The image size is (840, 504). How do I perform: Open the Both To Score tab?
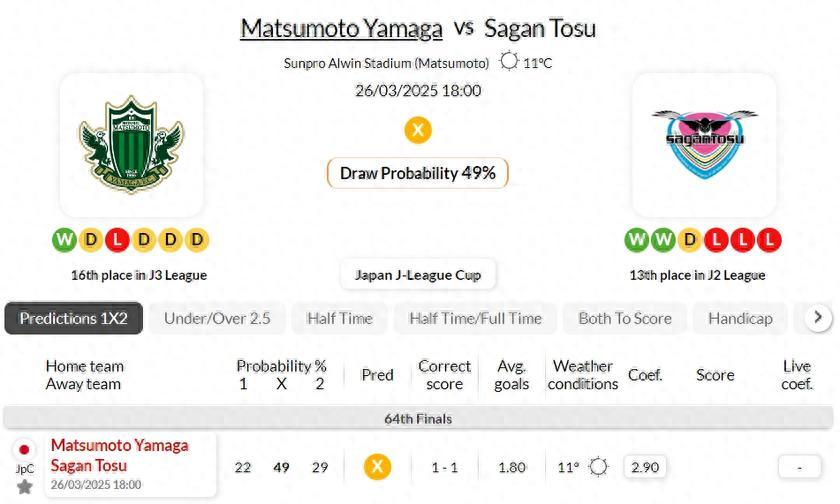click(624, 318)
